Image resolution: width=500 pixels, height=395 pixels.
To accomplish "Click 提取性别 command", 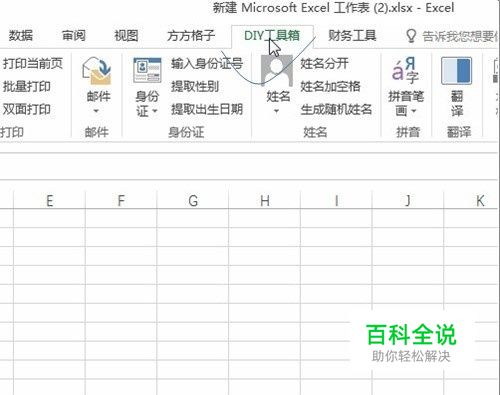I will point(195,86).
